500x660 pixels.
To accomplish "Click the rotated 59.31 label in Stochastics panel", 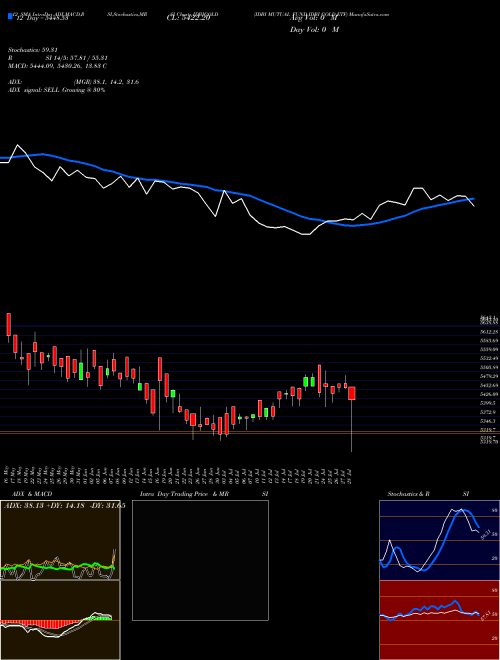I will pos(485,535).
